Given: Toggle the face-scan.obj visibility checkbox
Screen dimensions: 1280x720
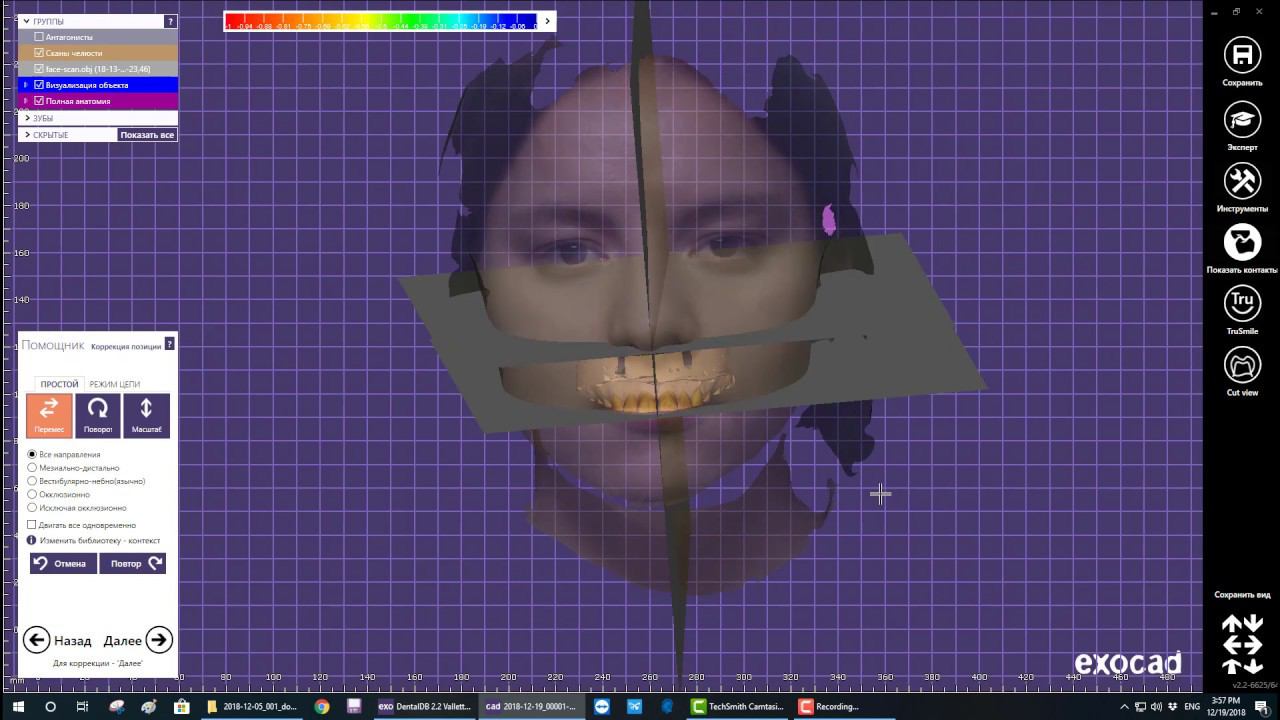Looking at the screenshot, I should point(39,69).
